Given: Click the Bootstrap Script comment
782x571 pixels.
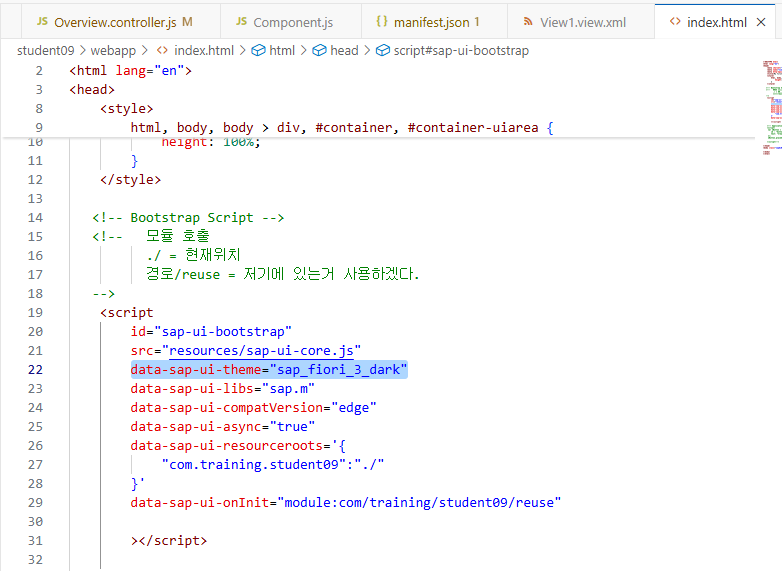Looking at the screenshot, I should (188, 217).
